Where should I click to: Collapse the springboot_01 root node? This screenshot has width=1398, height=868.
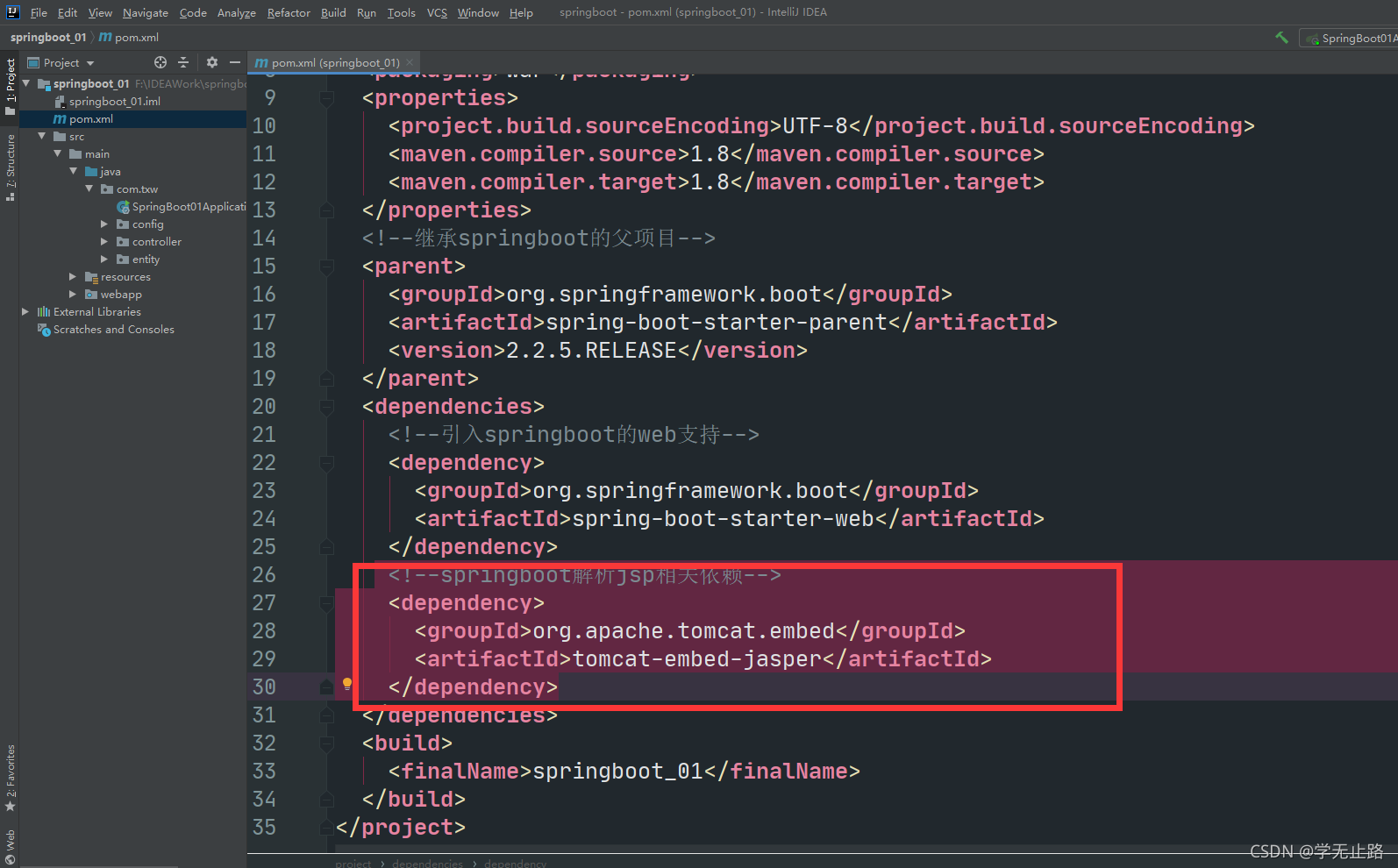coord(26,83)
